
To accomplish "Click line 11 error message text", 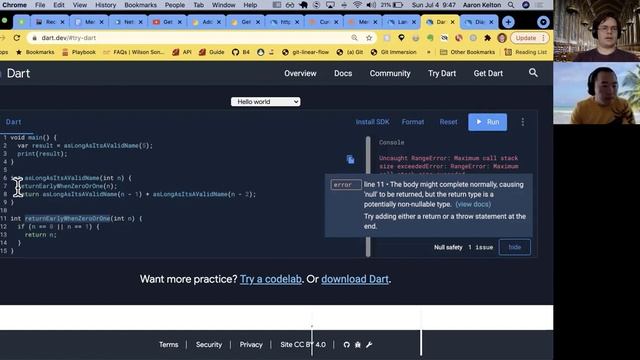I will 444,194.
